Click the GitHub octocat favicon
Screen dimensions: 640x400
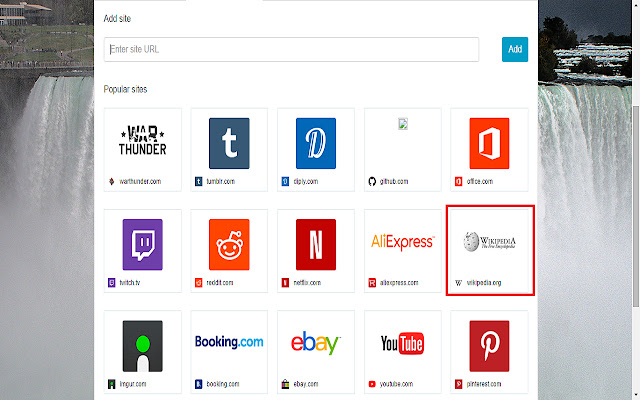pyautogui.click(x=372, y=181)
